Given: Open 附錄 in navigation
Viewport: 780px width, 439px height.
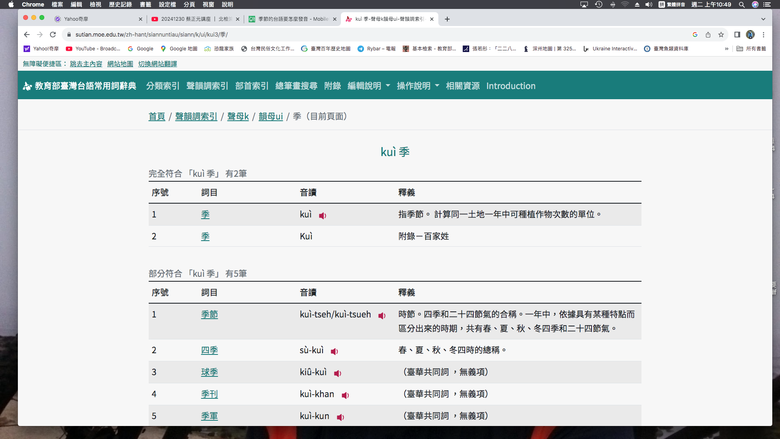Looking at the screenshot, I should point(332,86).
